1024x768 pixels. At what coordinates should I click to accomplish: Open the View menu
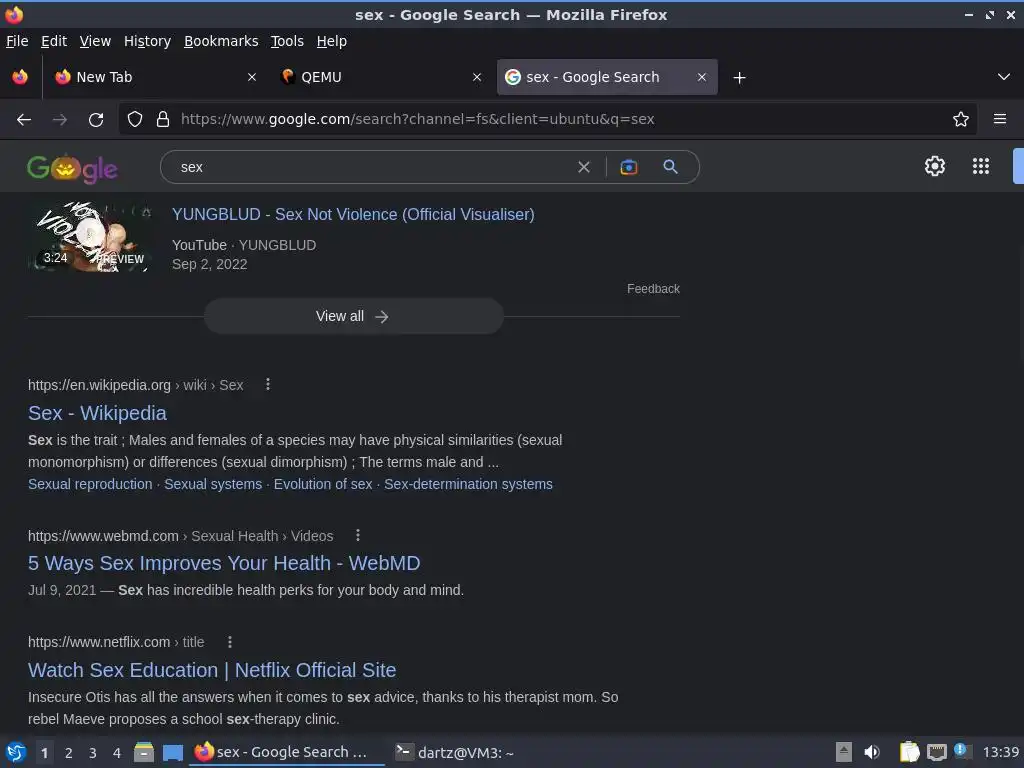tap(95, 41)
